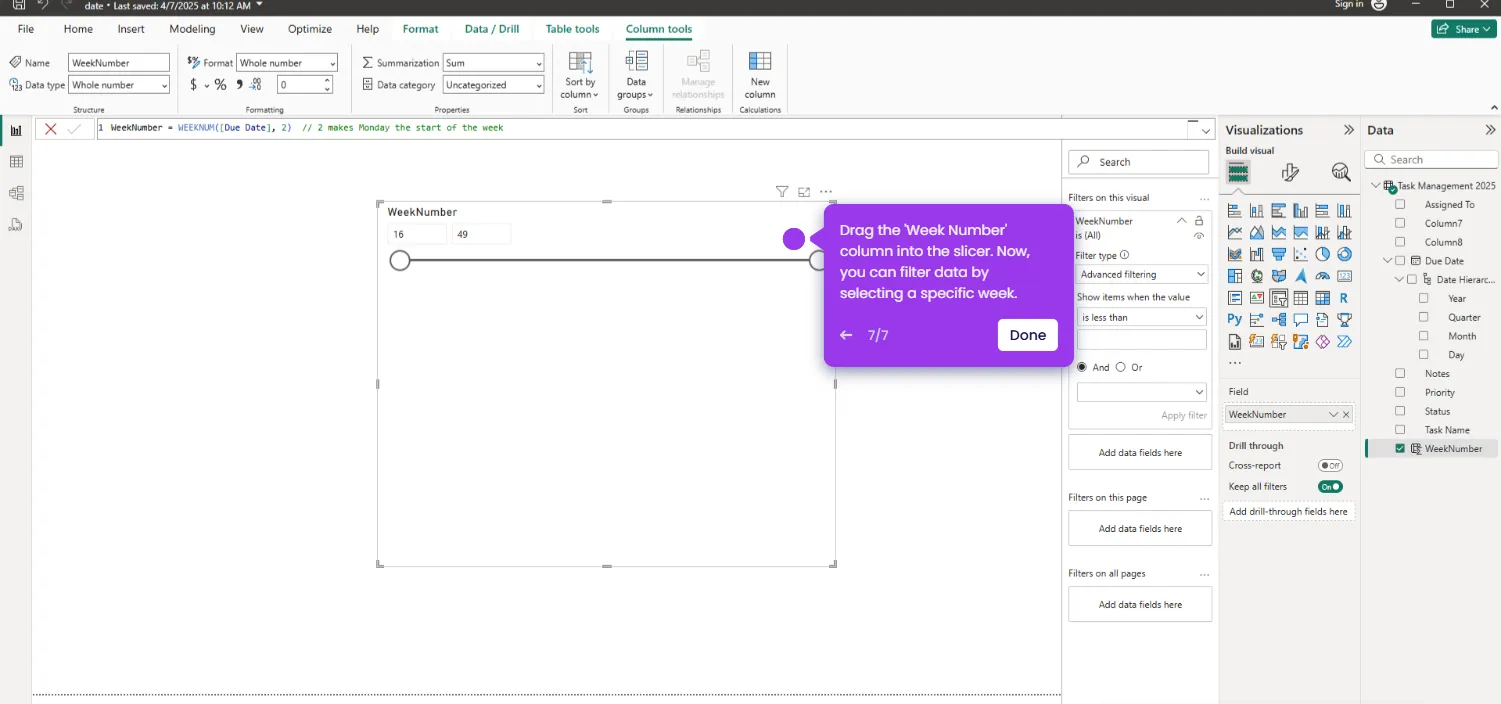
Task: Insert the Python visual
Action: (x=1235, y=320)
